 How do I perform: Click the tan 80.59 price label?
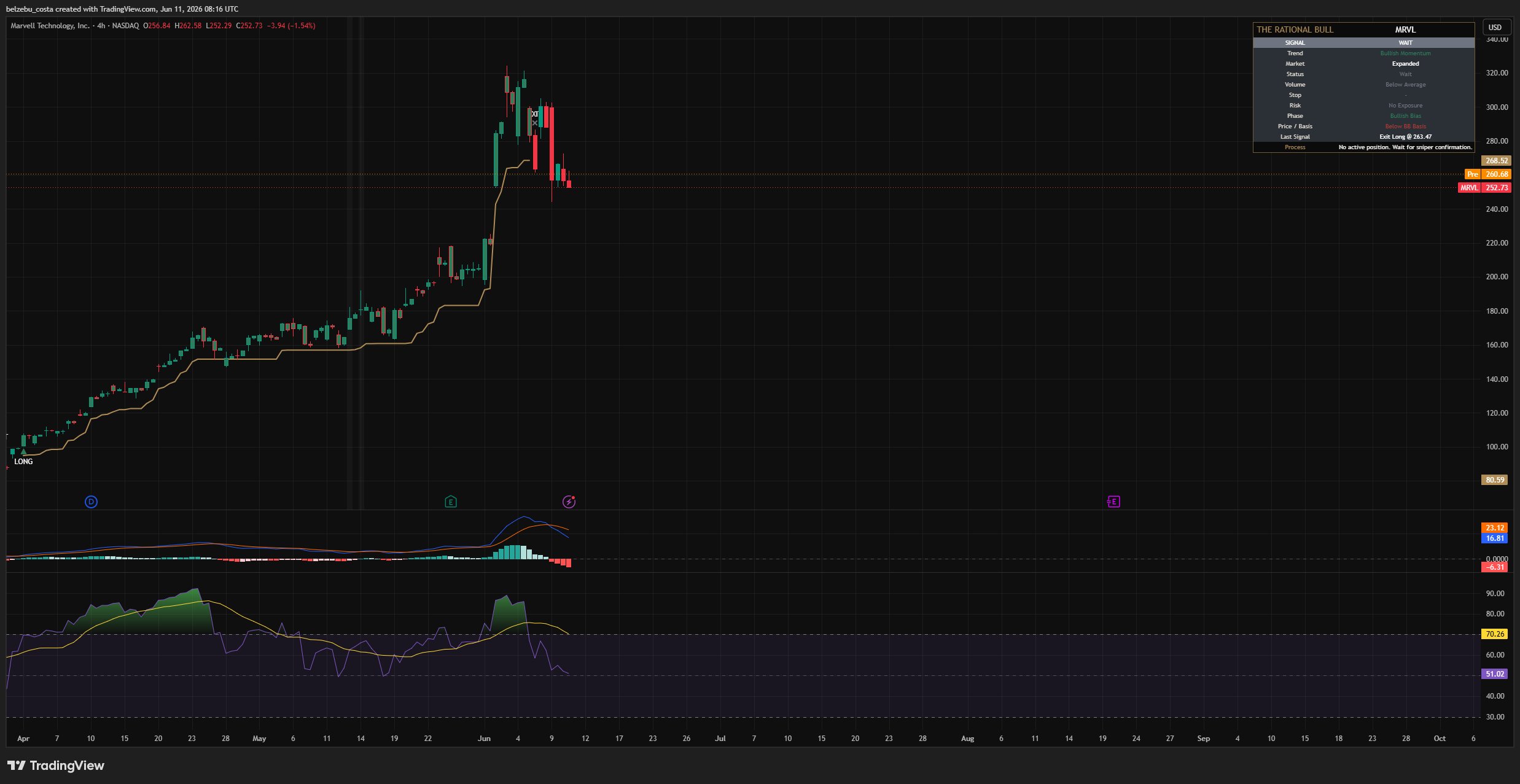click(x=1495, y=480)
